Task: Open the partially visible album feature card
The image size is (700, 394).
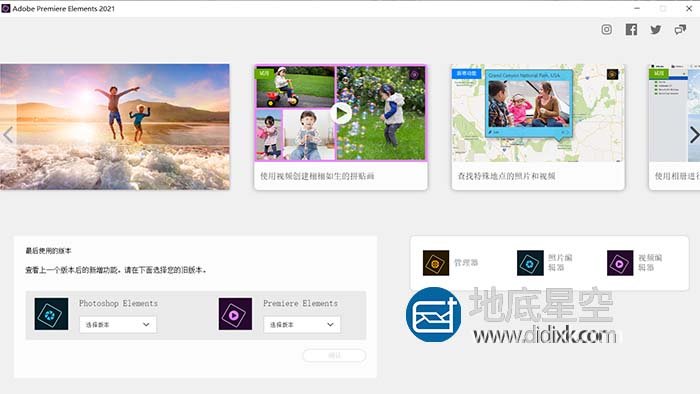Action: [x=674, y=127]
